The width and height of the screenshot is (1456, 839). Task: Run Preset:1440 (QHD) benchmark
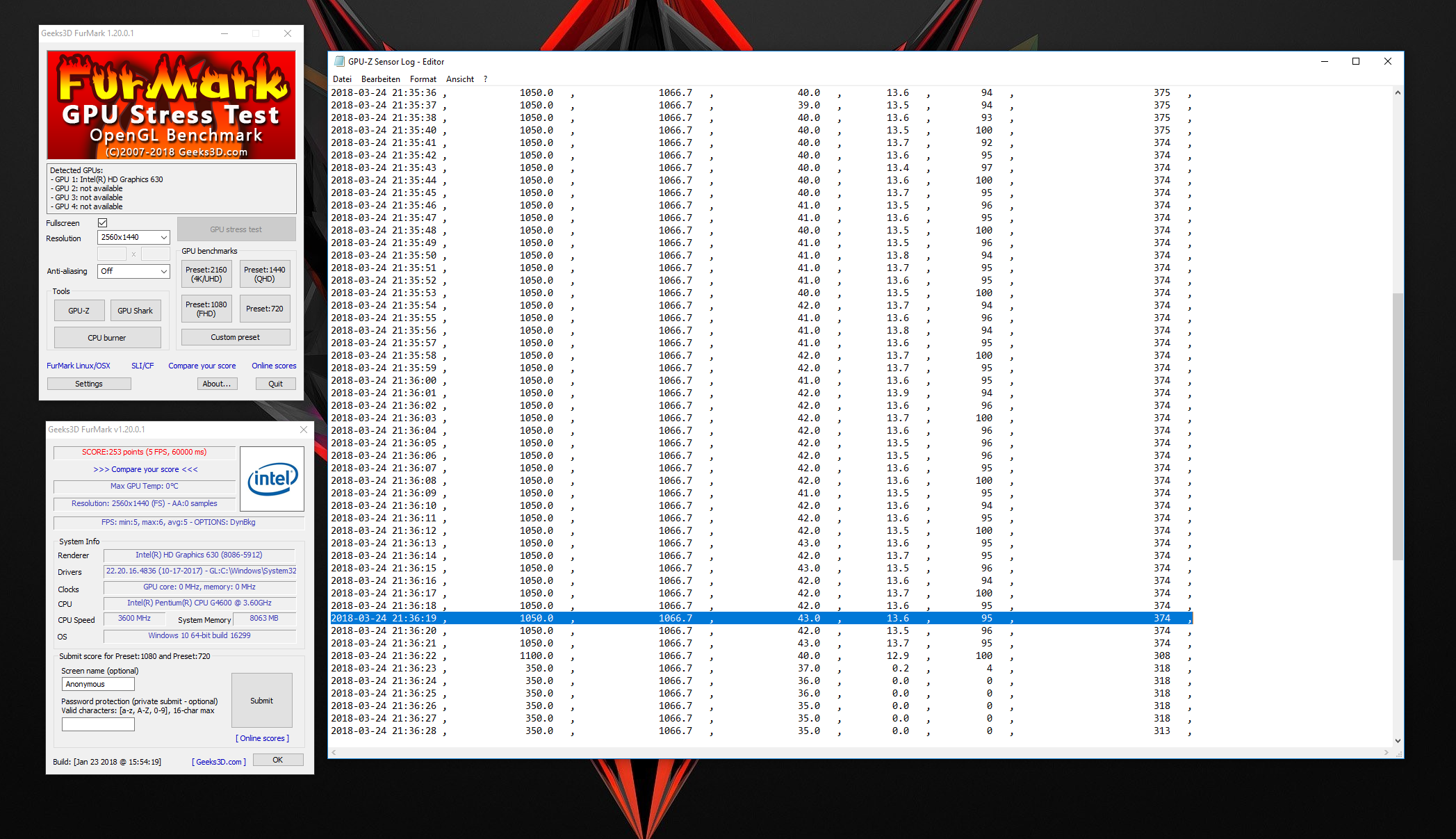tap(265, 274)
